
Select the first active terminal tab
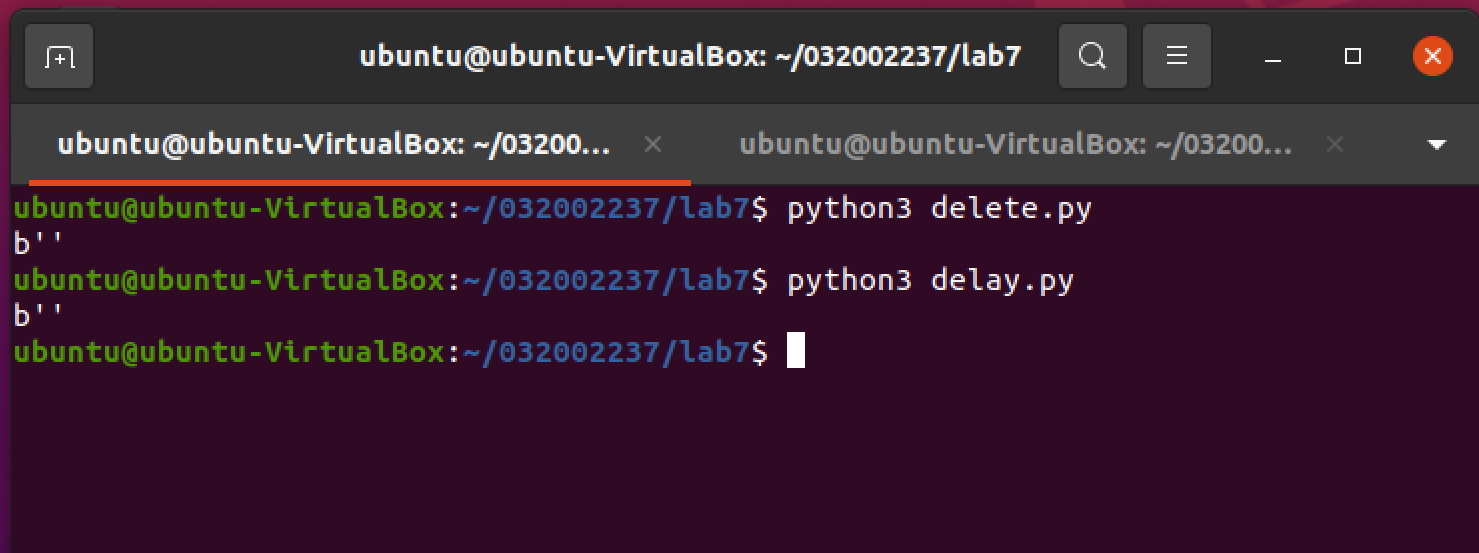click(333, 145)
